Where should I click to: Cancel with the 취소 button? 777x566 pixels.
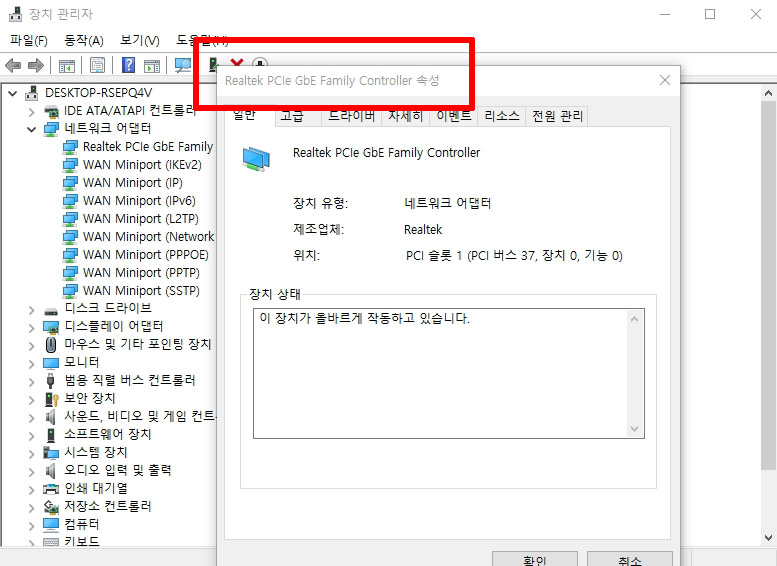click(x=630, y=559)
